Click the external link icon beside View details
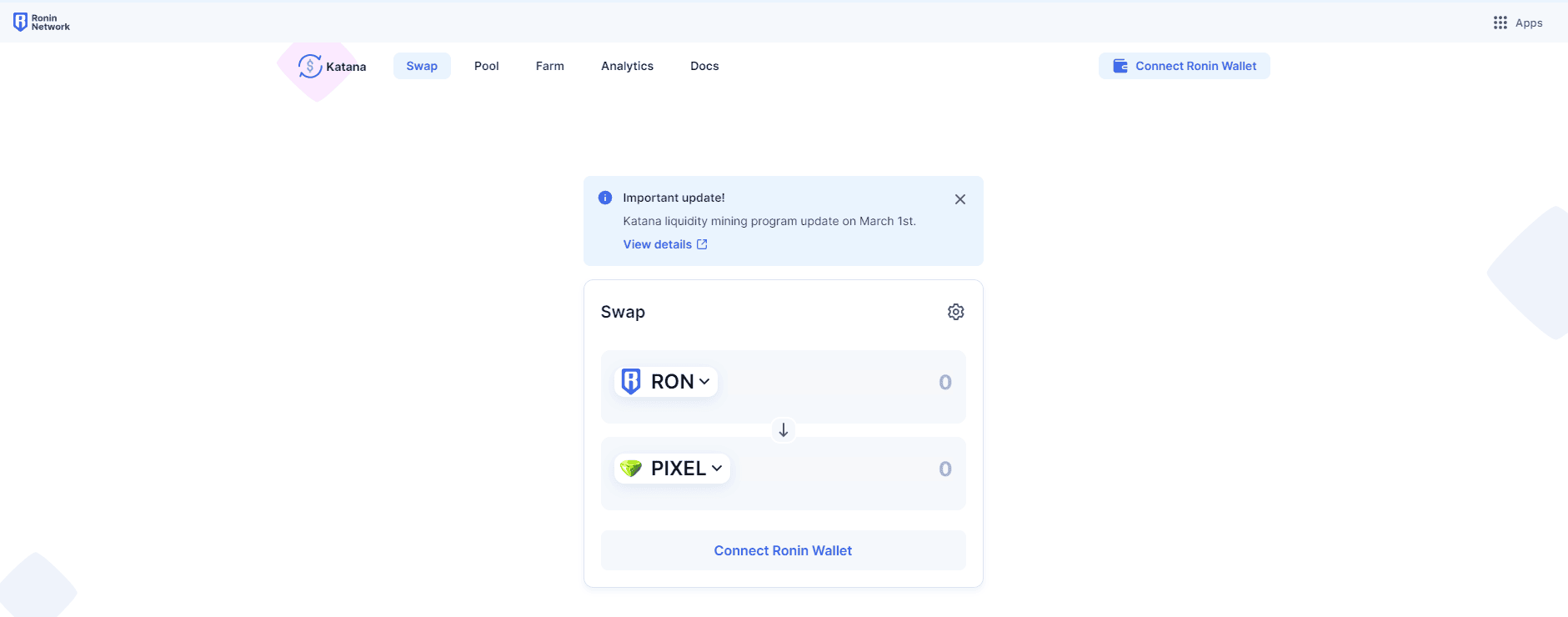This screenshot has width=1568, height=617. [x=702, y=244]
